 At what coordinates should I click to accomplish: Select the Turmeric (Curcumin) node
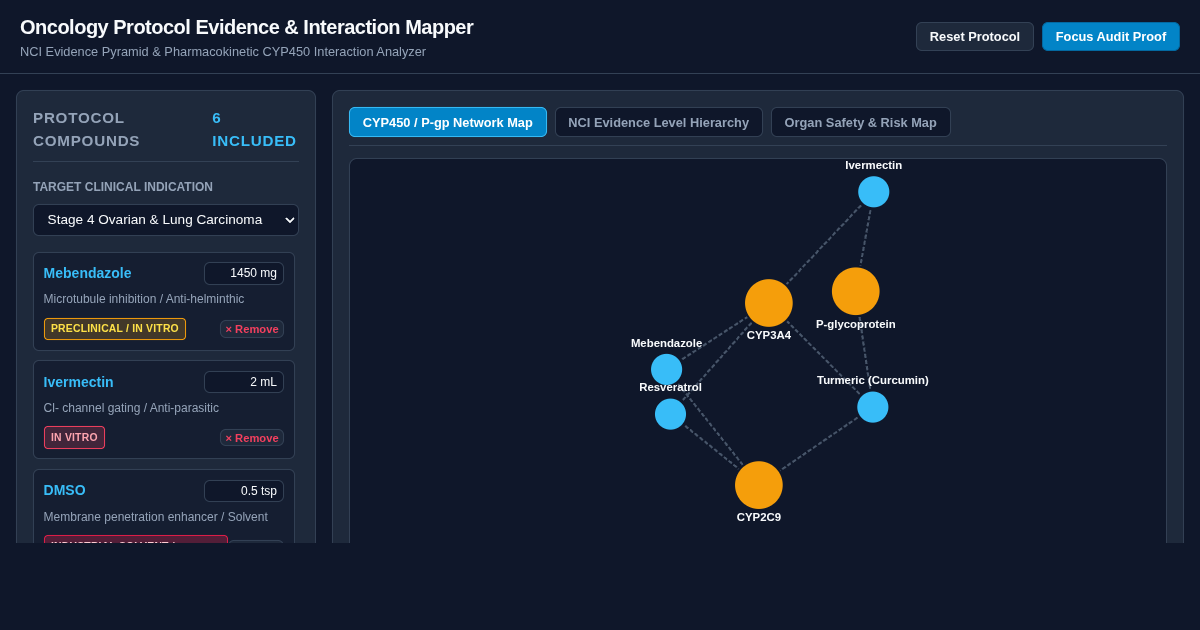tap(873, 407)
